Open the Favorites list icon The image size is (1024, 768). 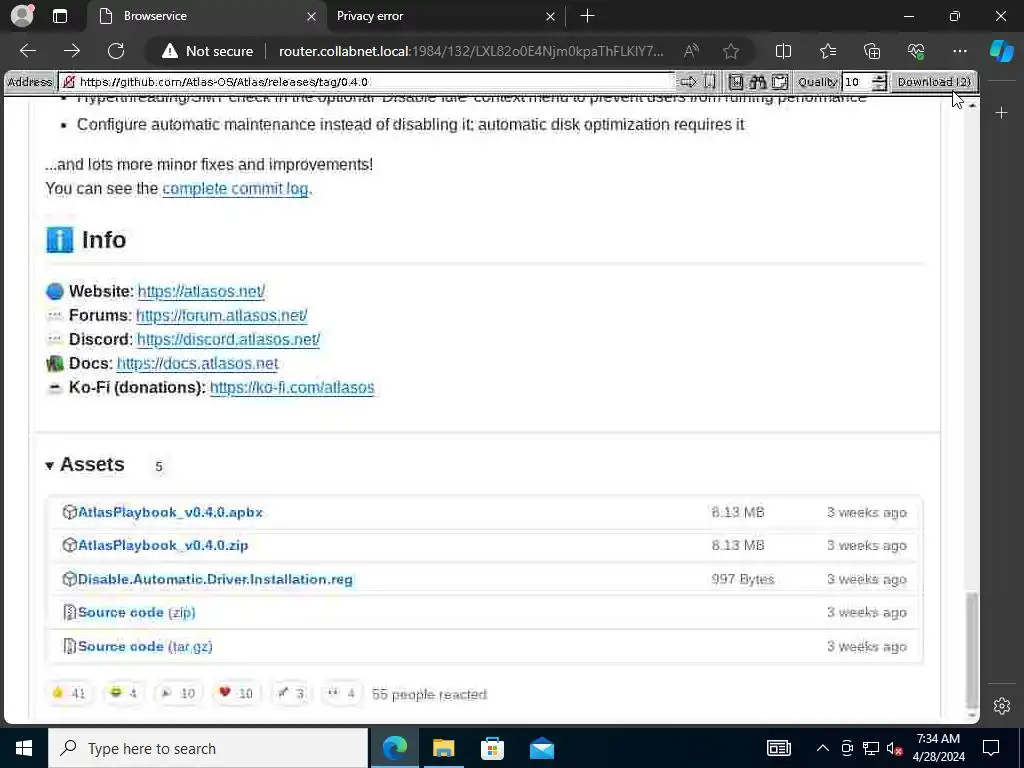click(x=827, y=51)
